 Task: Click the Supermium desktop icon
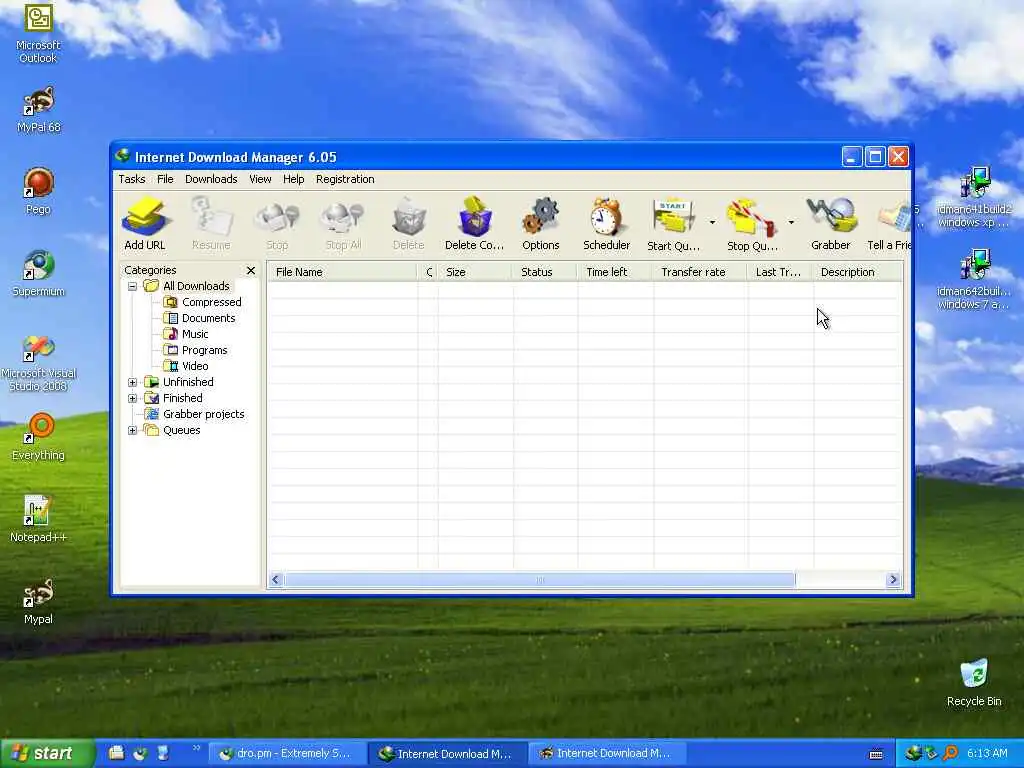38,273
